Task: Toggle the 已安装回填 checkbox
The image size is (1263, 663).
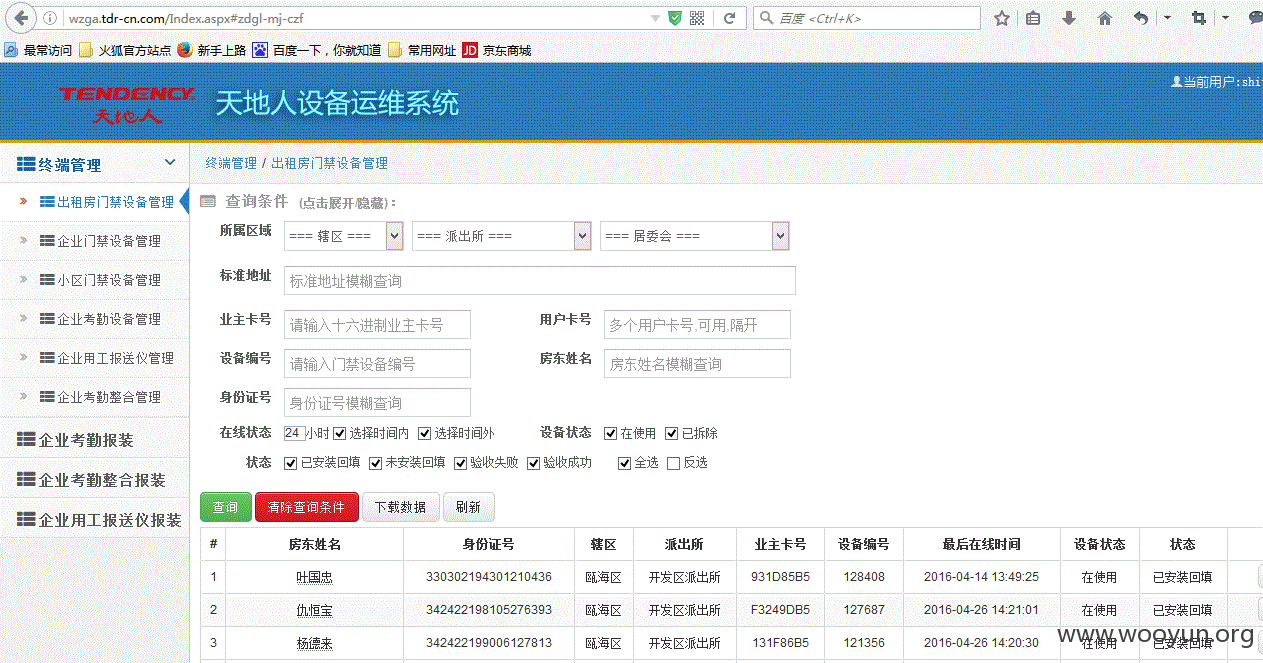Action: [291, 463]
